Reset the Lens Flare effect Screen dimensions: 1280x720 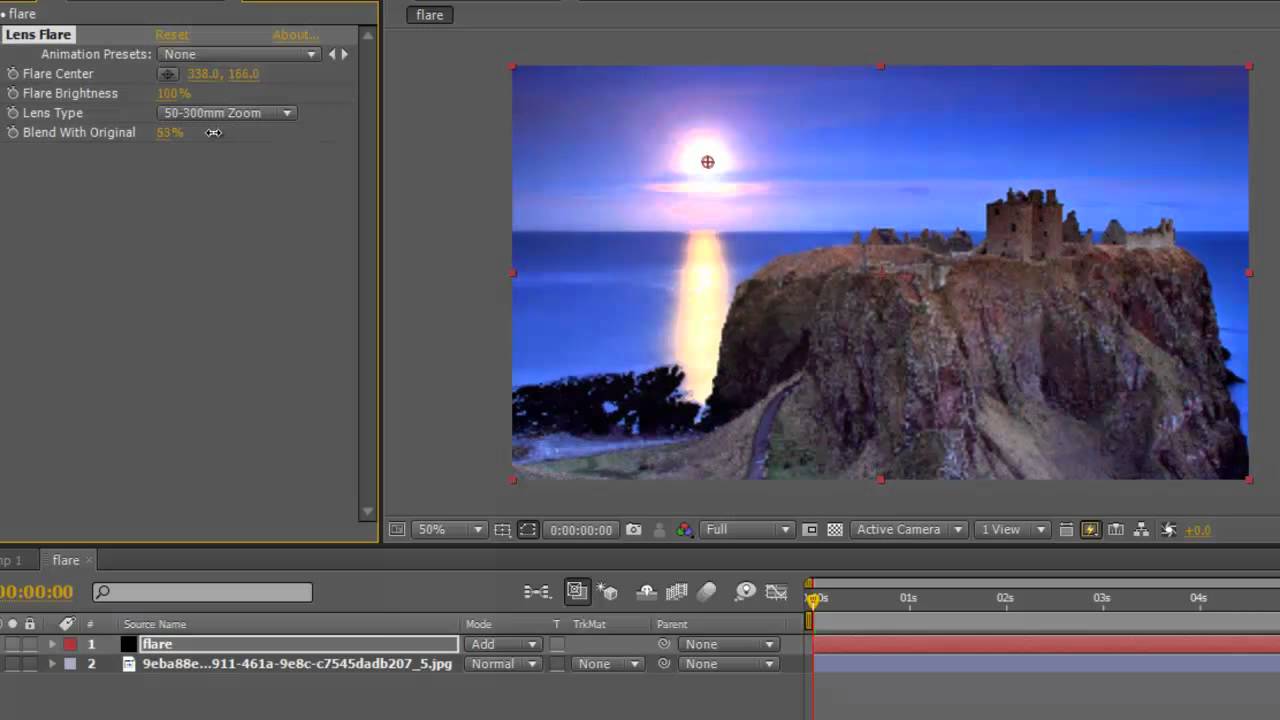(x=171, y=35)
